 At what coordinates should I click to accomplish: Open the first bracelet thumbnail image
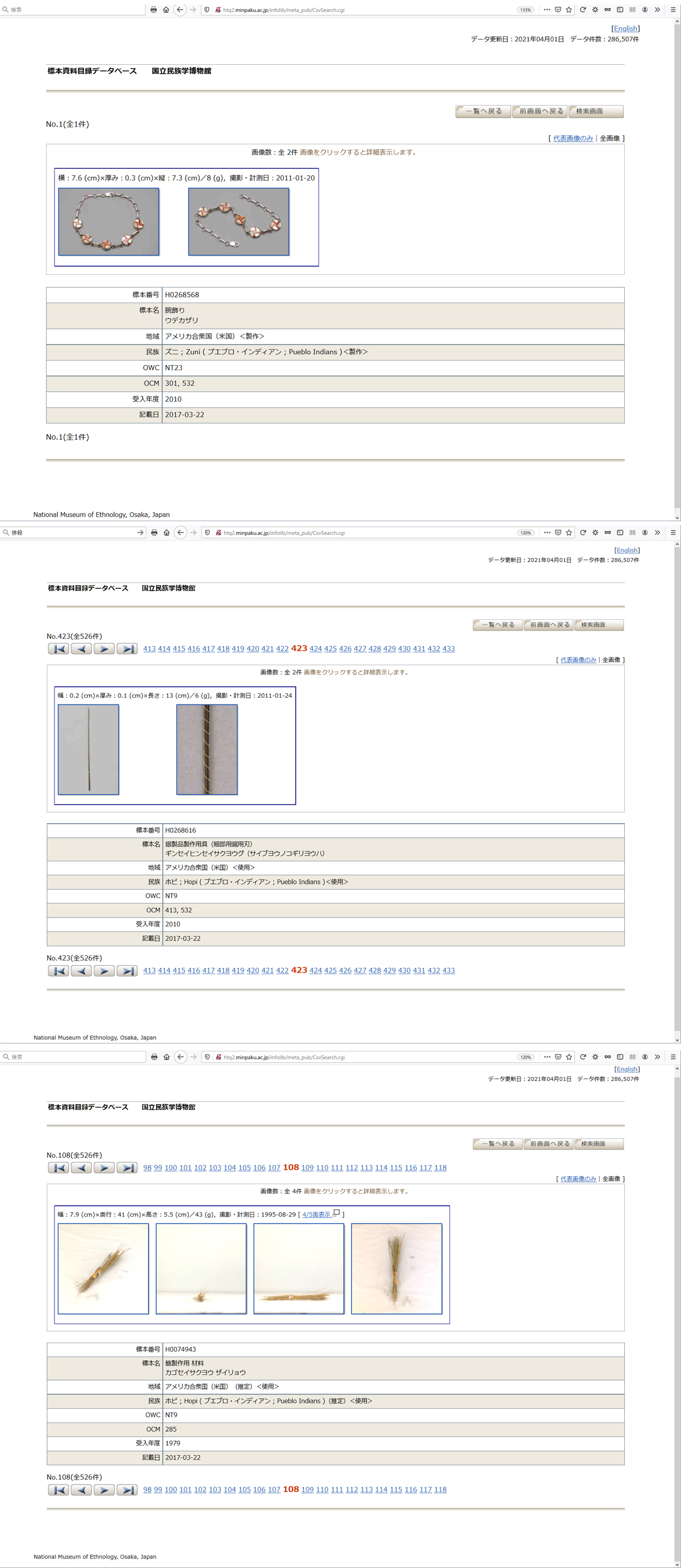coord(108,221)
